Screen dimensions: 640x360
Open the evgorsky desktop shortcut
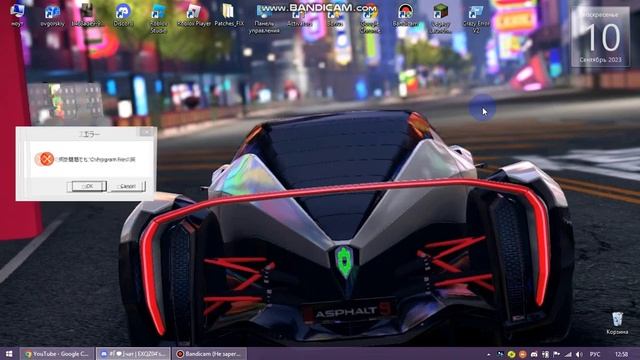click(52, 15)
